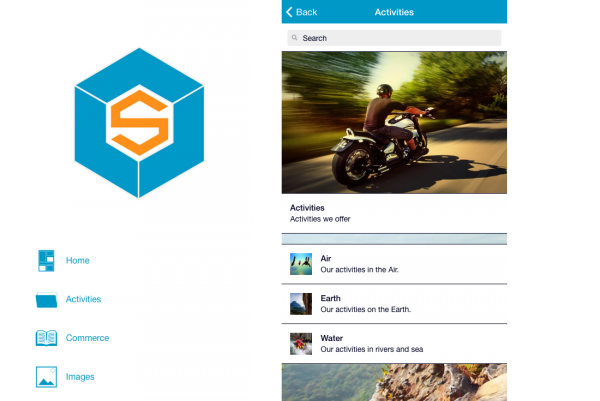
Task: Select the Air activities list row
Action: [x=394, y=264]
